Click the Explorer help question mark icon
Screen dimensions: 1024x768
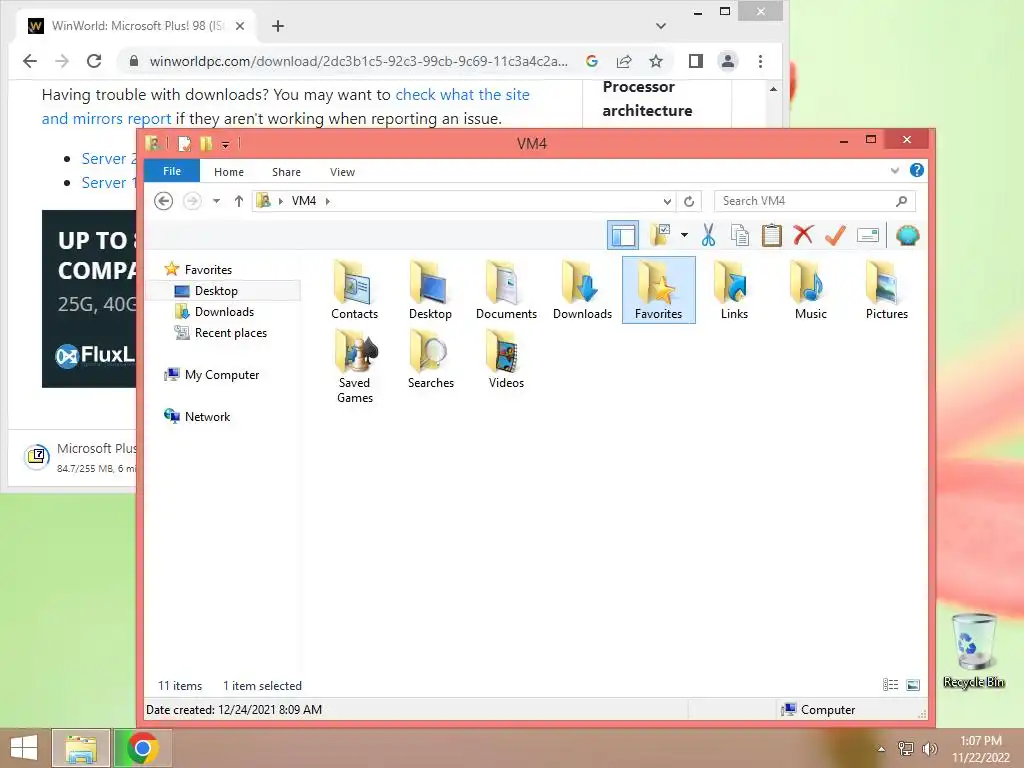[x=917, y=170]
